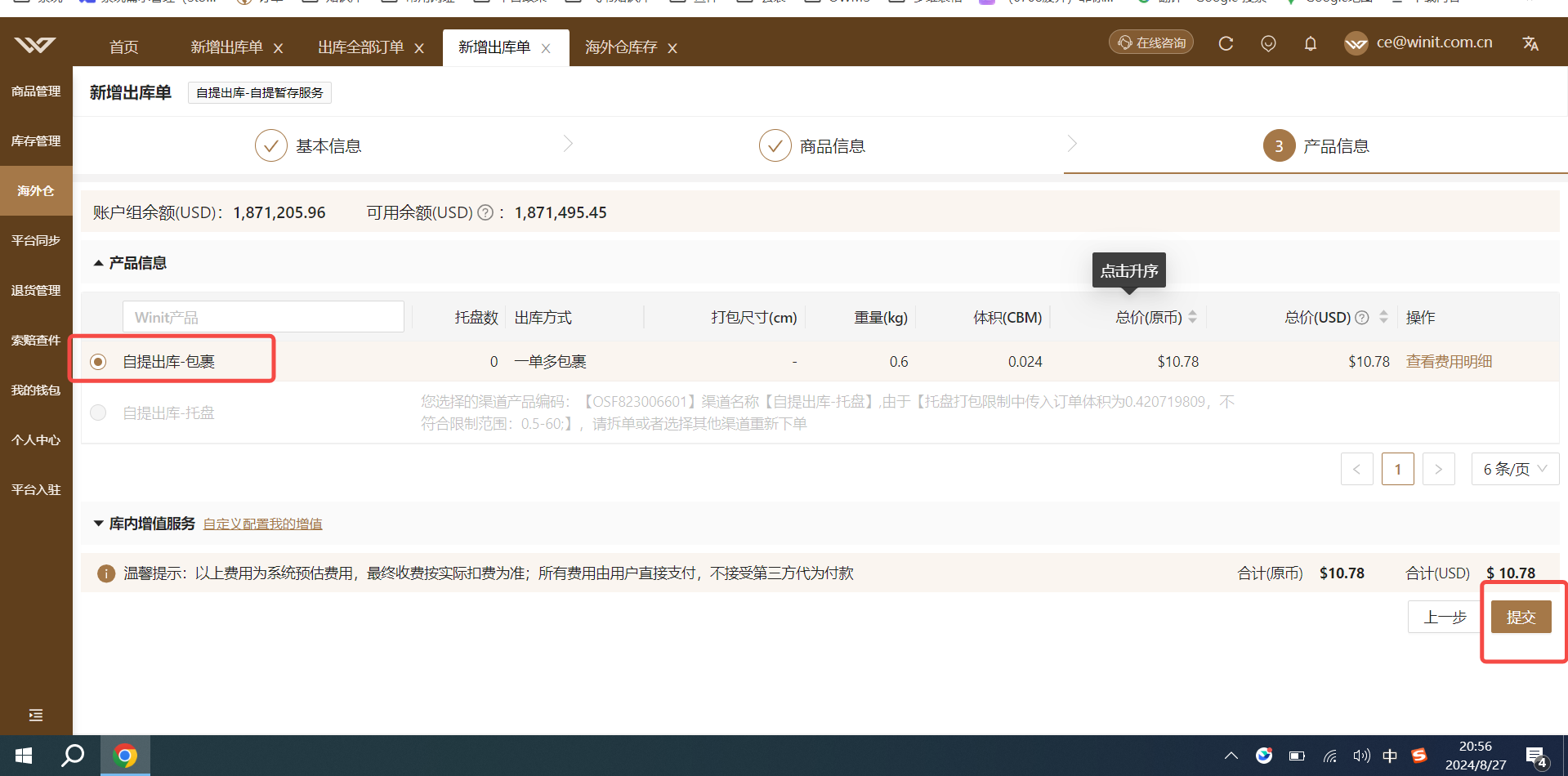Open notifications bell icon

(x=1311, y=43)
